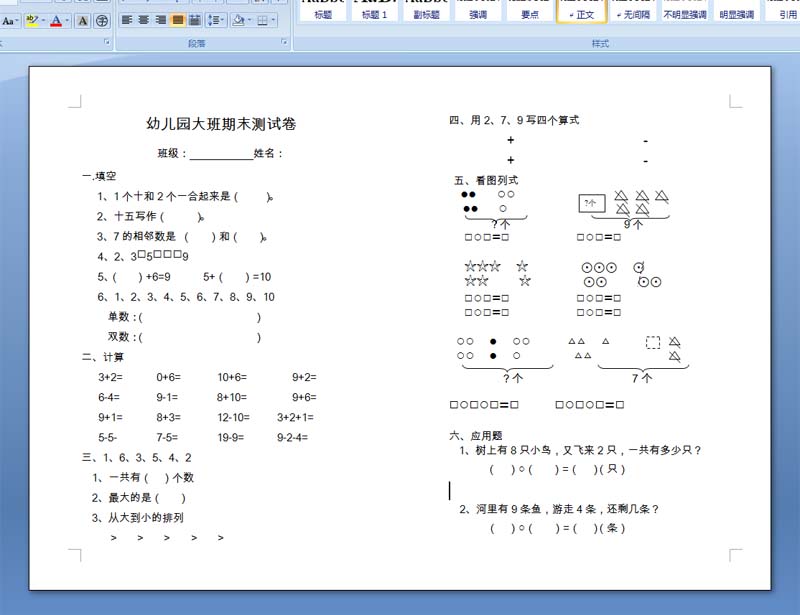
Task: Click the heading 五、看图列式
Action: pyautogui.click(x=486, y=181)
